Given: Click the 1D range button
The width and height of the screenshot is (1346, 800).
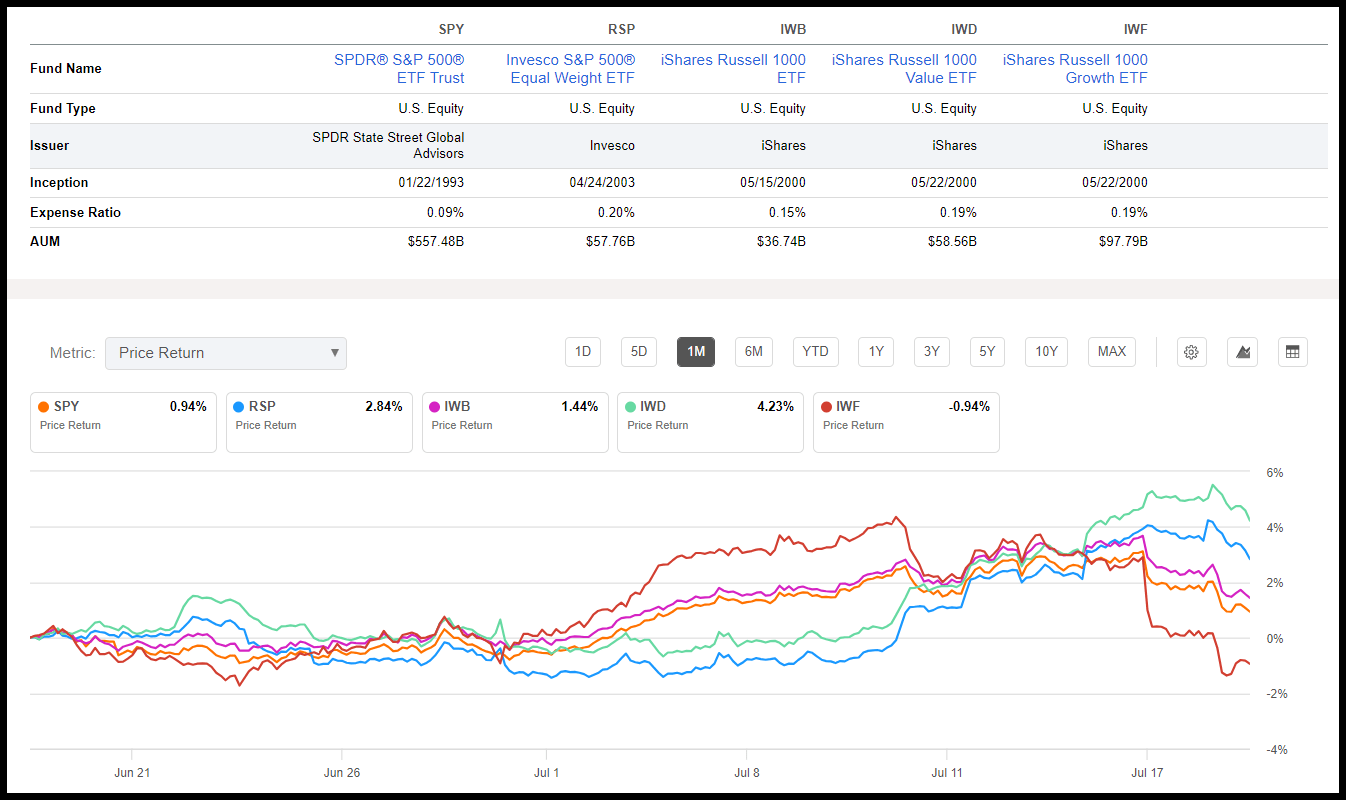Looking at the screenshot, I should click(x=583, y=352).
